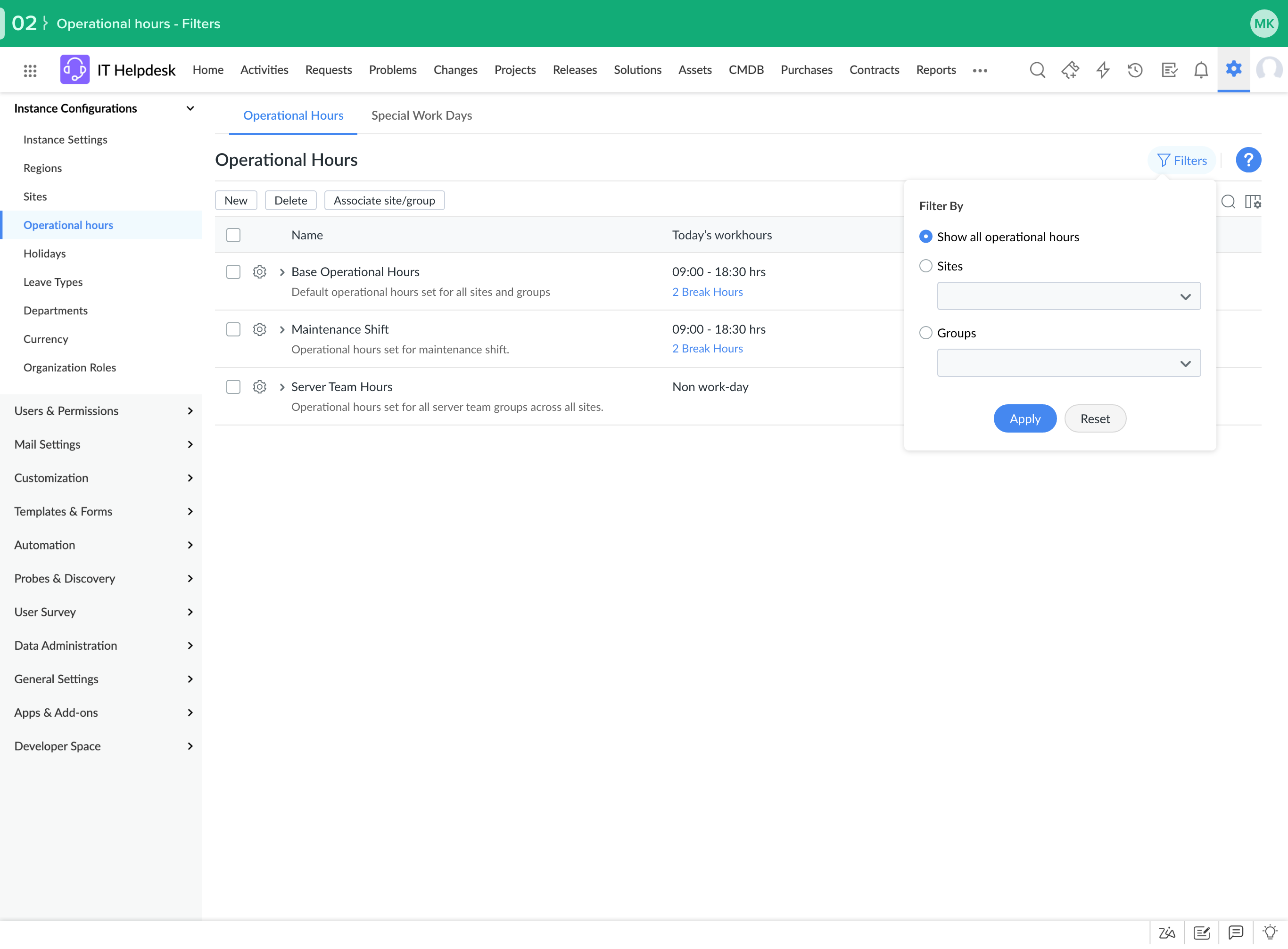
Task: Open the recent items history icon
Action: tap(1135, 70)
